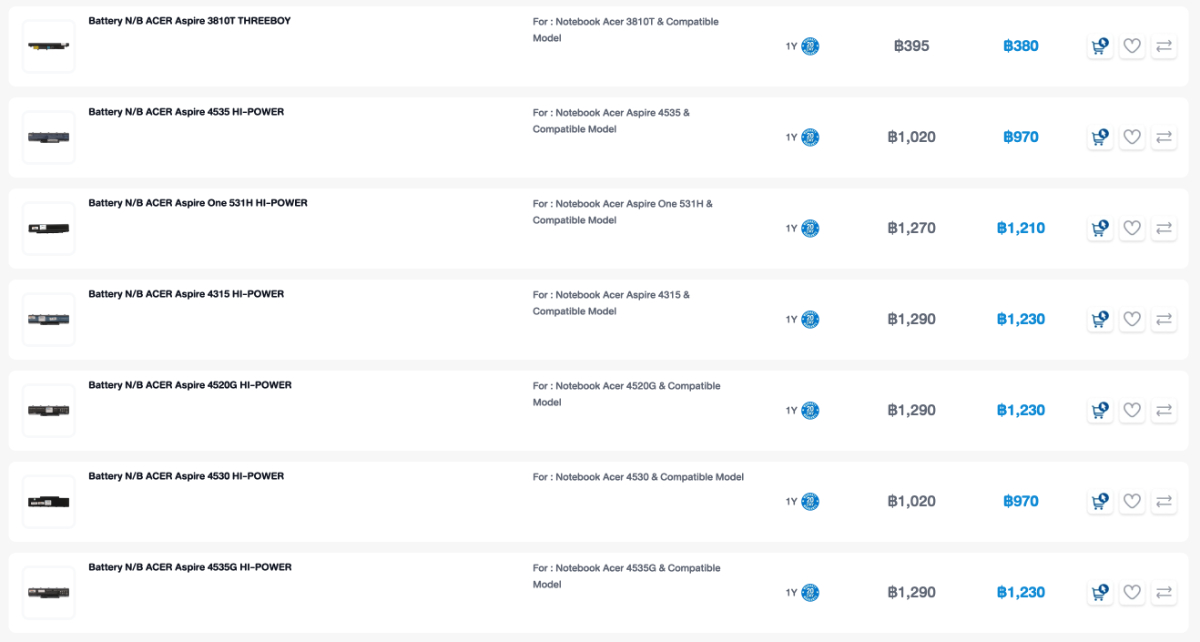This screenshot has height=642, width=1200.
Task: Add Aspire 4530 HI-POWER battery to cart
Action: coord(1100,501)
